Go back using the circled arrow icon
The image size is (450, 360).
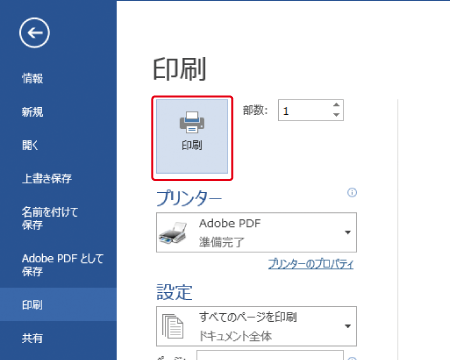[x=34, y=33]
